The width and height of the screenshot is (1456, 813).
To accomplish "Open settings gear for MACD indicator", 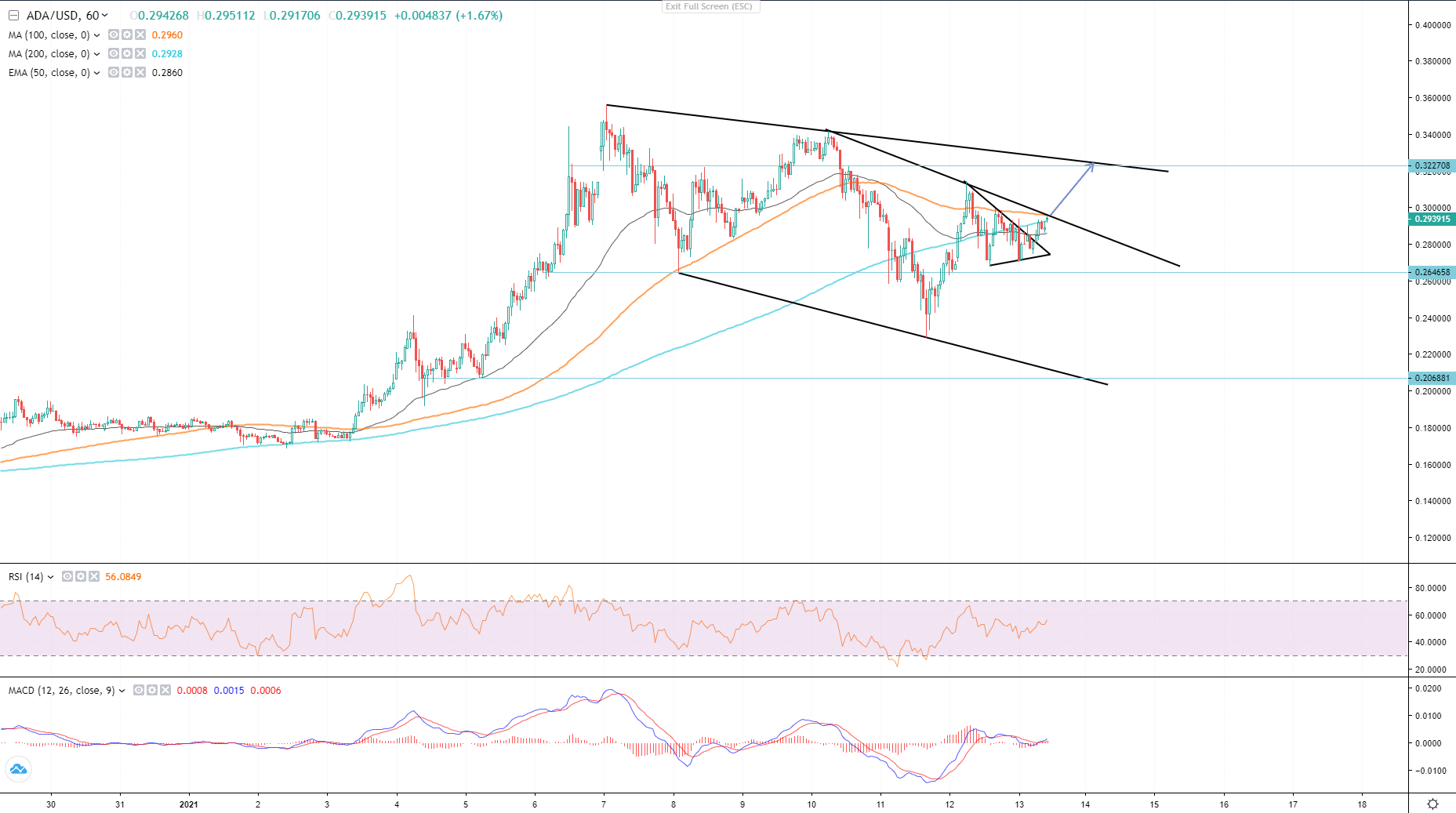I will 152,690.
